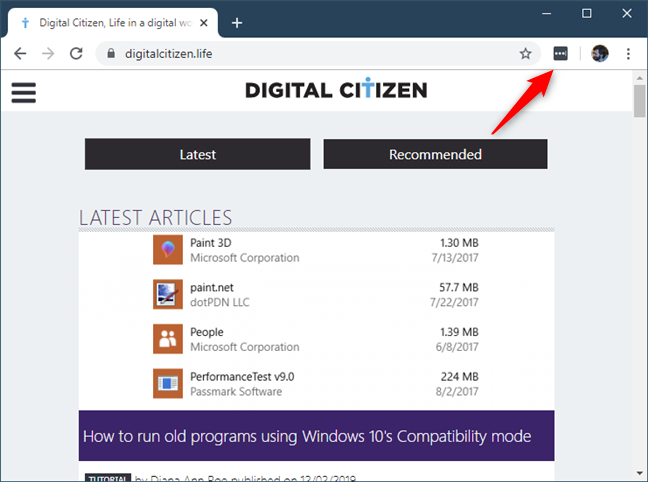The image size is (648, 482).
Task: Click the Passmark Software publisher text
Action: pos(236,391)
